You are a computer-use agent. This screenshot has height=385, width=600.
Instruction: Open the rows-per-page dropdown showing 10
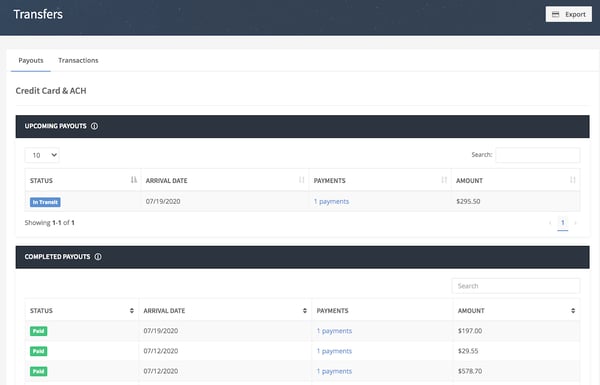pyautogui.click(x=42, y=155)
